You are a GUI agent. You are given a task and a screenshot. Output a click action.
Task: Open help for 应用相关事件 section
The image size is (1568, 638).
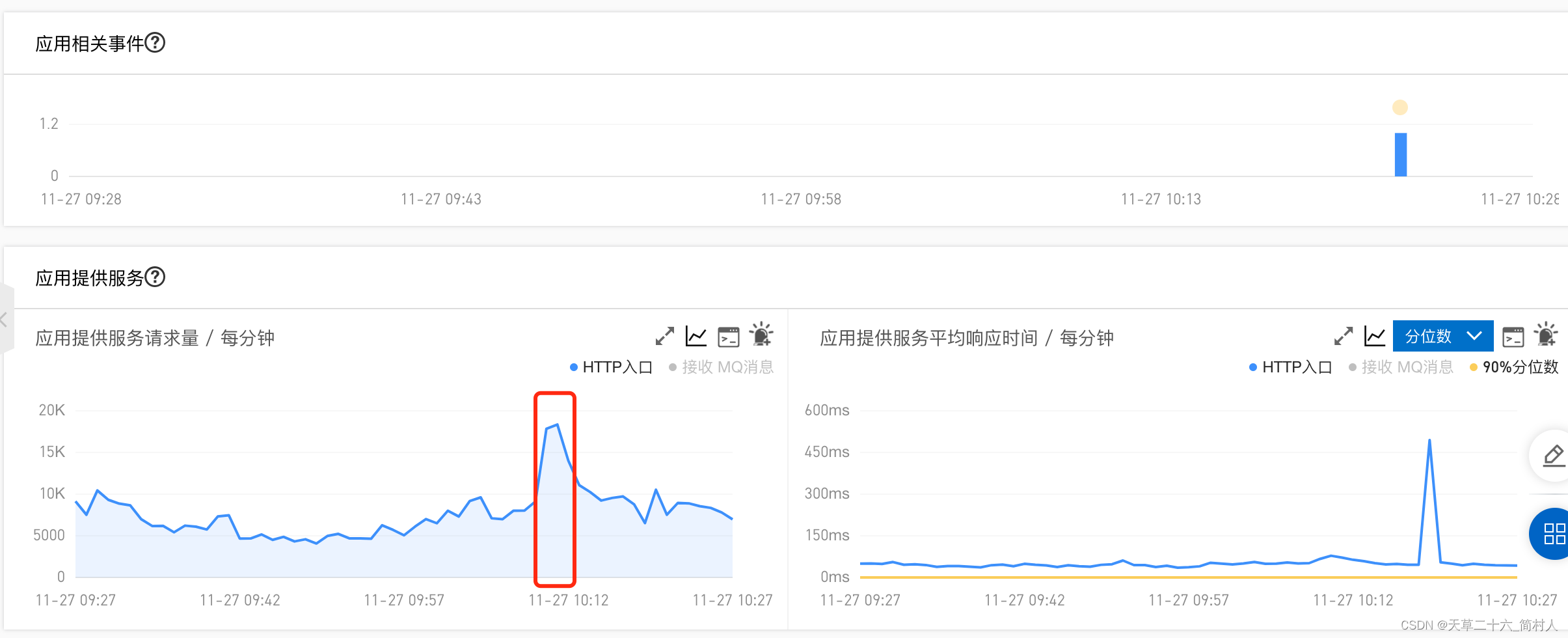coord(155,43)
